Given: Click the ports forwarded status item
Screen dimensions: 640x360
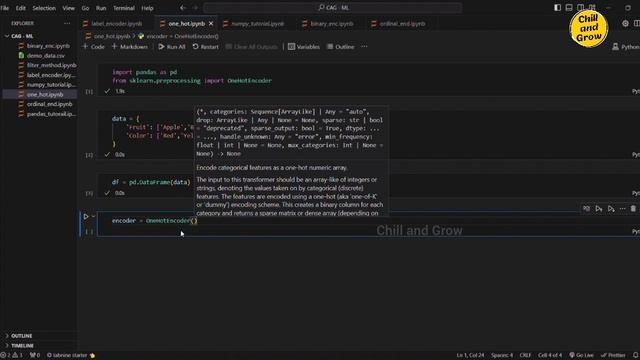Looking at the screenshot, I should tap(35, 356).
